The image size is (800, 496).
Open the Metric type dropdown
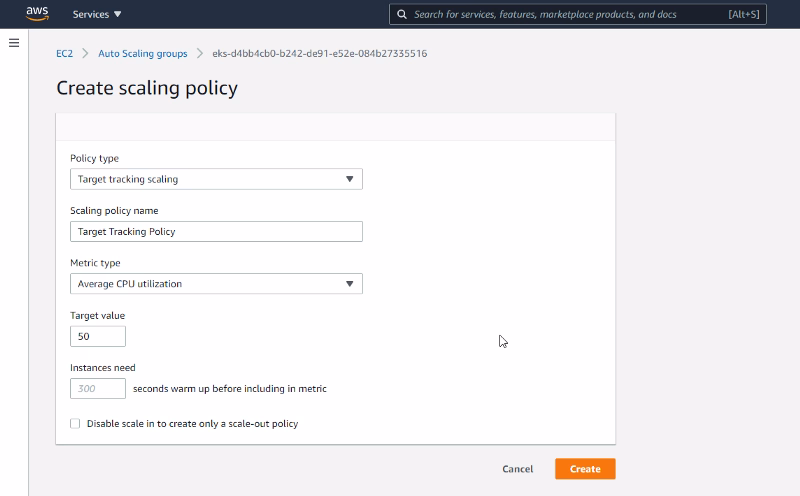click(216, 284)
